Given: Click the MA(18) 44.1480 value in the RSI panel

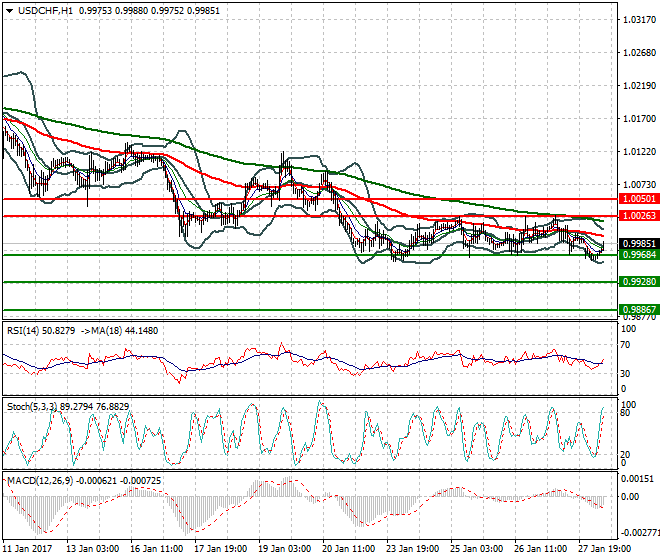Looking at the screenshot, I should click(x=125, y=331).
